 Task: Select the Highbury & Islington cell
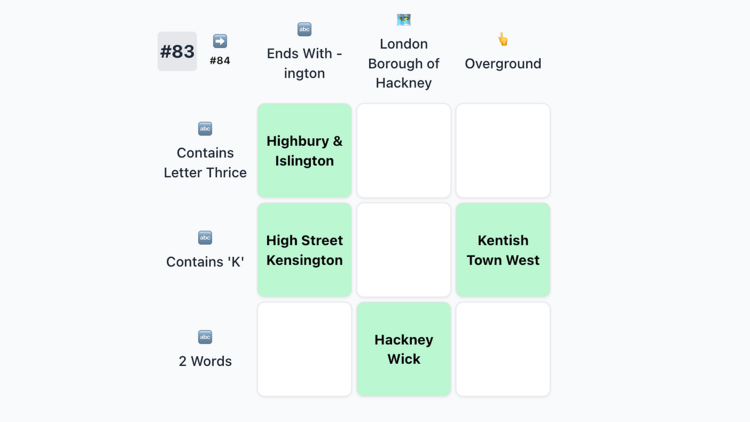pyautogui.click(x=304, y=151)
